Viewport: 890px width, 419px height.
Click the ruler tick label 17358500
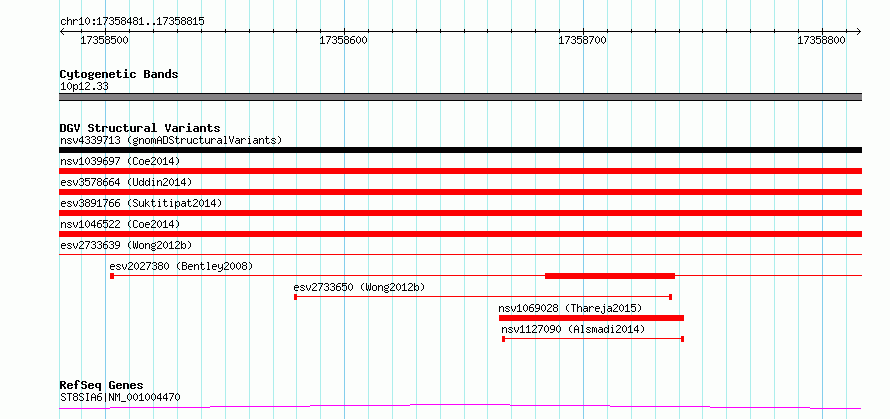coord(104,40)
